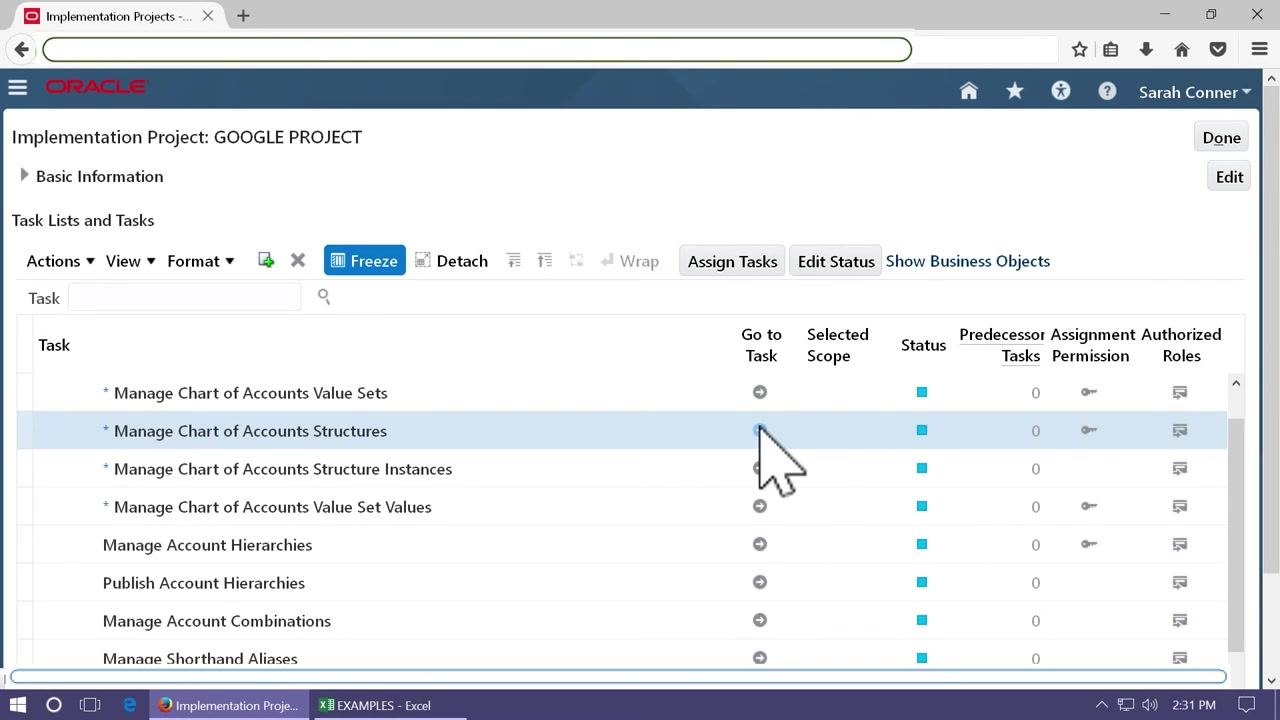The height and width of the screenshot is (720, 1280).
Task: Open the View dropdown menu
Action: [130, 261]
